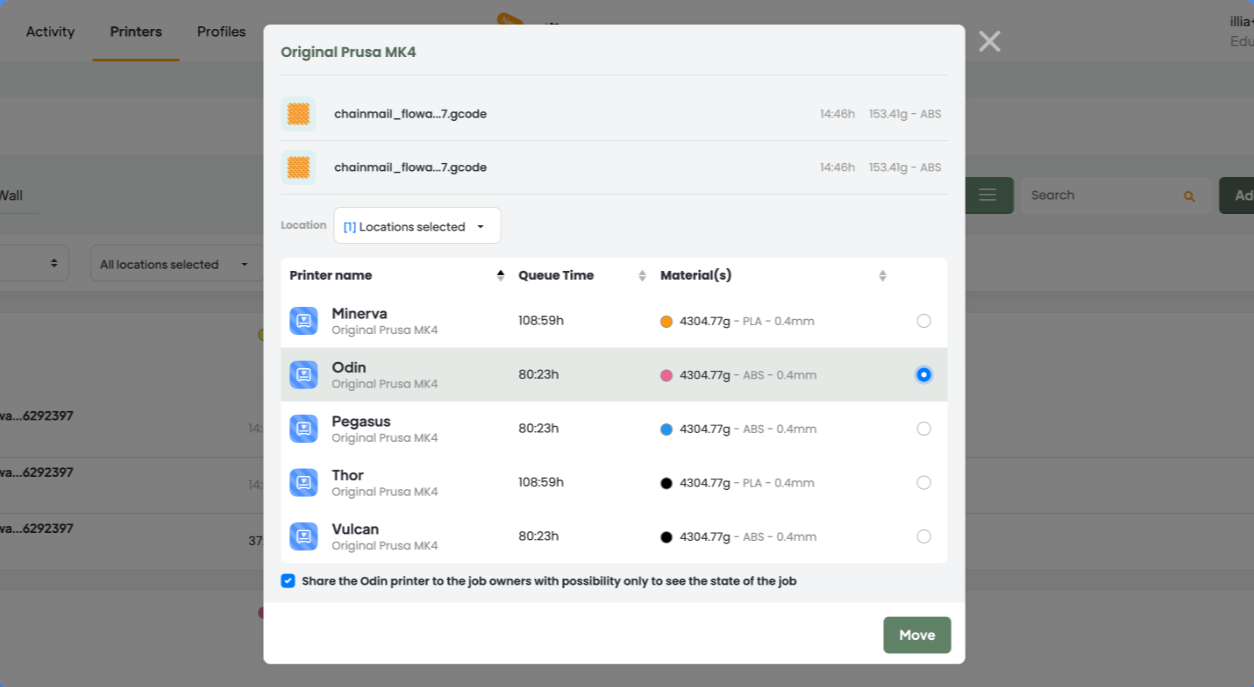
Task: Click Thor printer name
Action: 348,476
